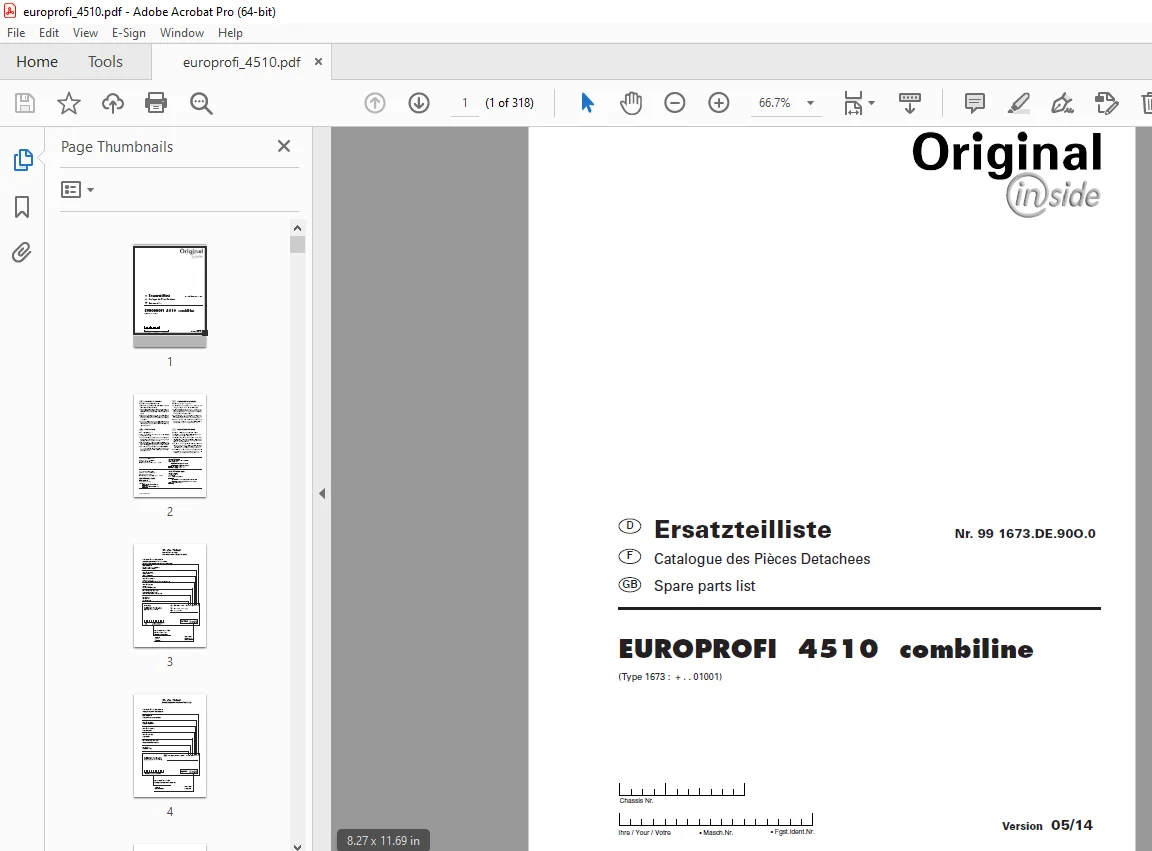This screenshot has width=1152, height=851.
Task: Click the Save file icon
Action: 25,103
